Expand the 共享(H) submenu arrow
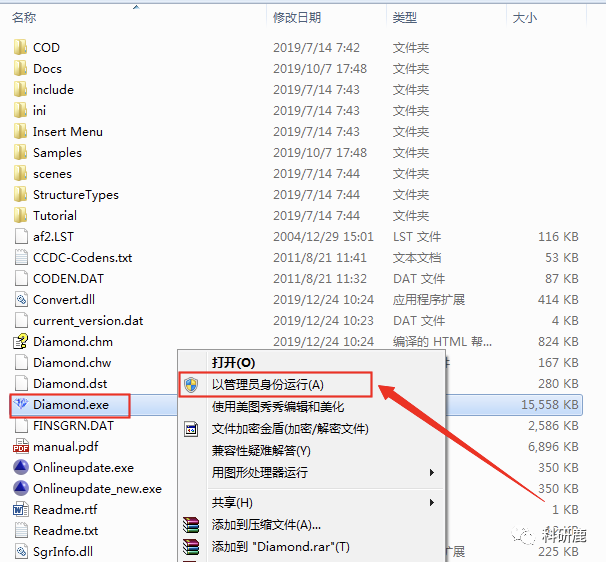Screen dimensions: 606x562 [x=432, y=502]
